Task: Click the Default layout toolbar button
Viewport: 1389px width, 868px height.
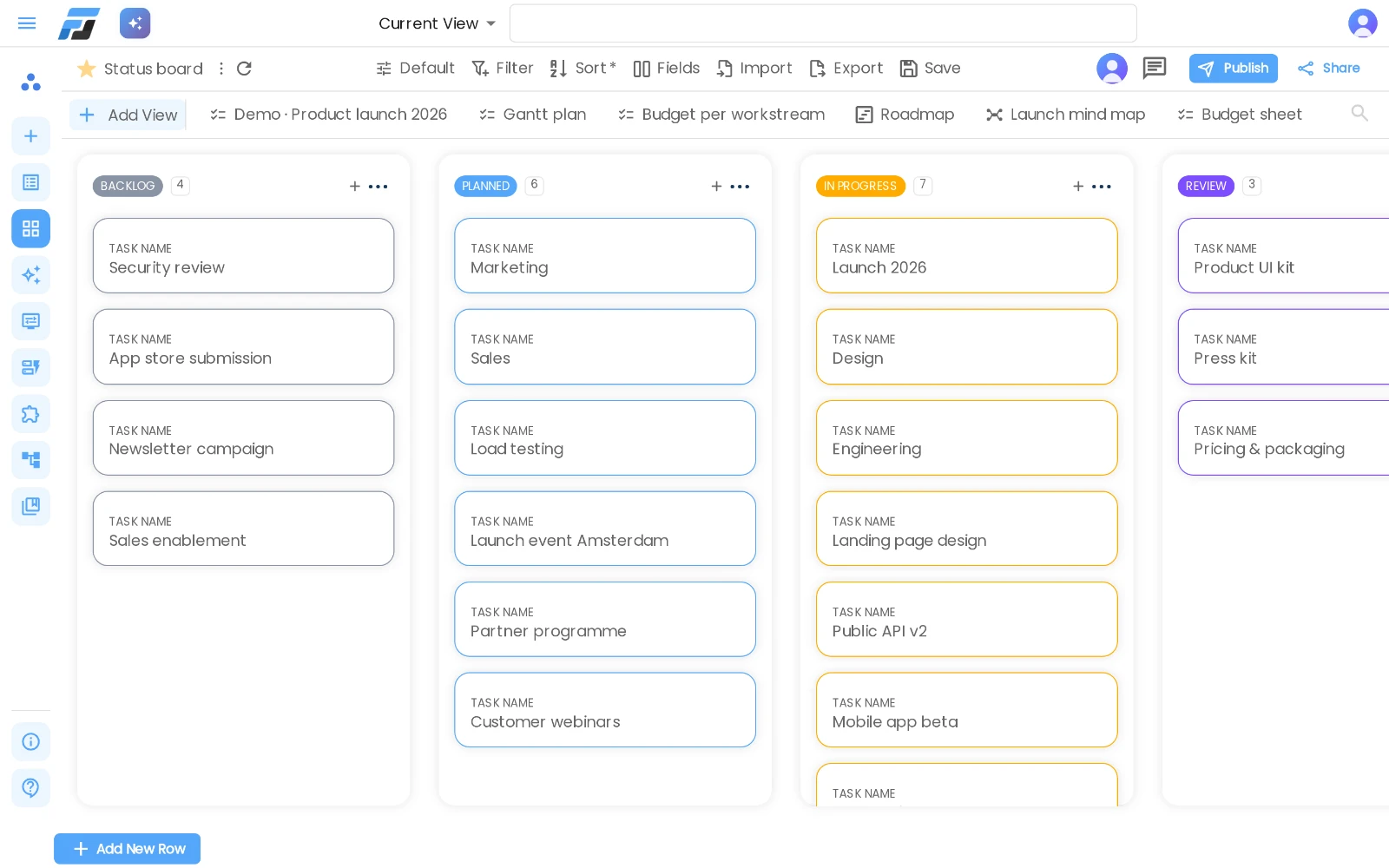Action: [415, 69]
